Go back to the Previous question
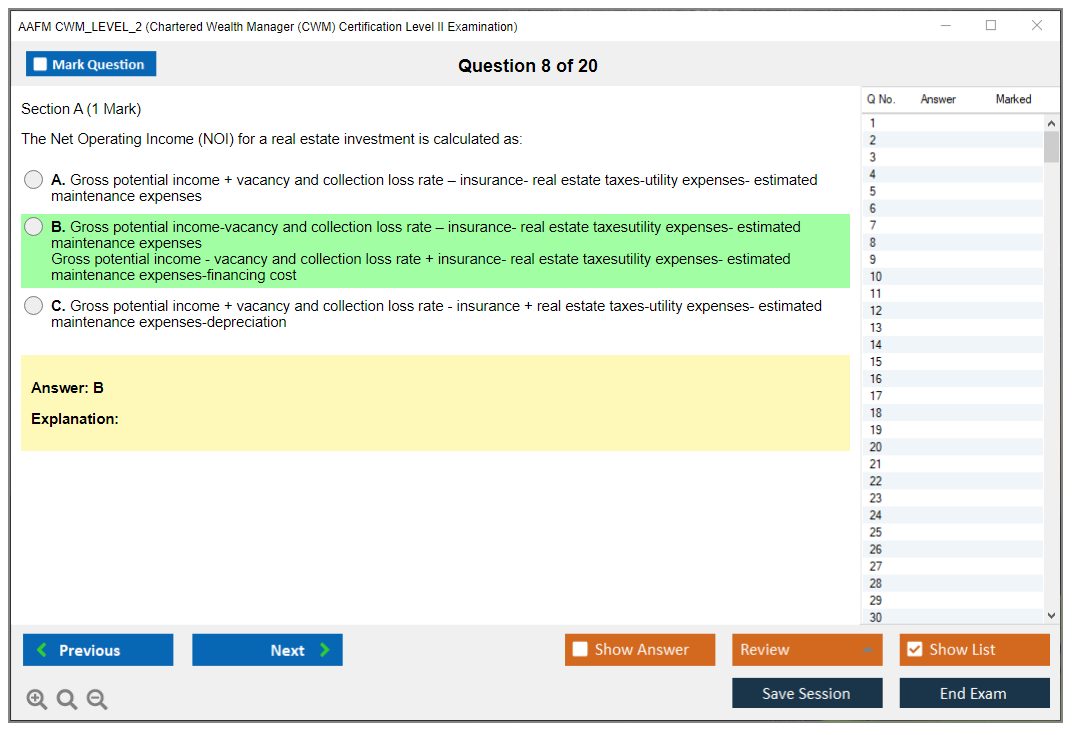This screenshot has height=735, width=1075. 98,650
